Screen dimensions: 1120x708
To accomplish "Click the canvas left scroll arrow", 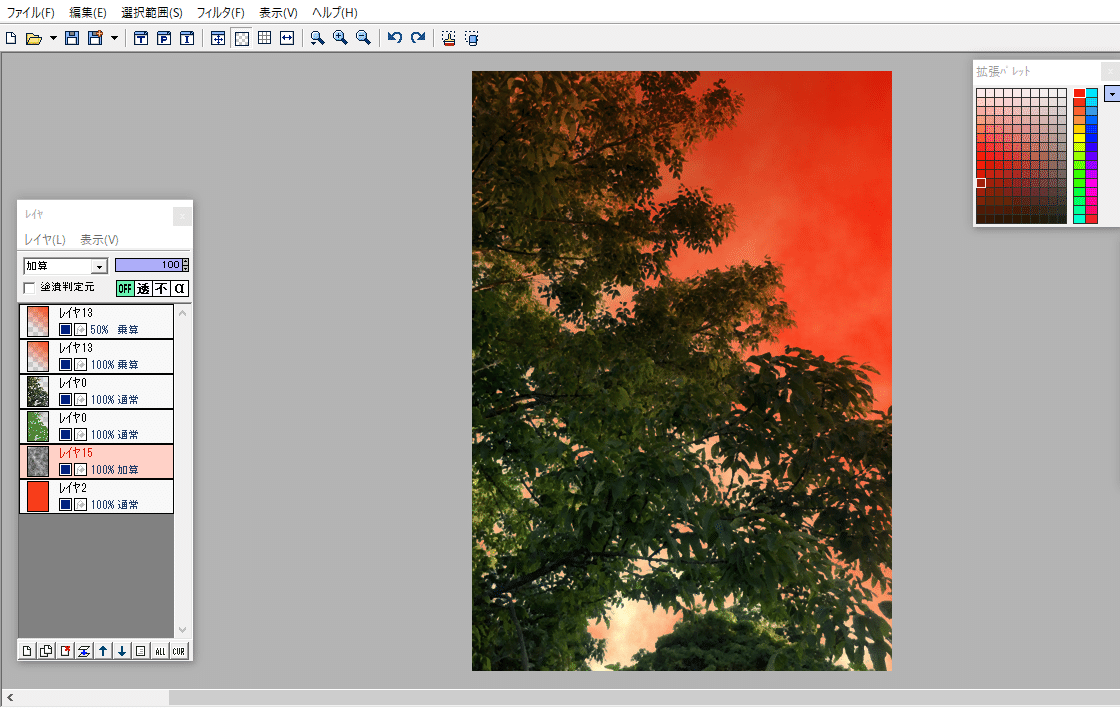I will pyautogui.click(x=10, y=697).
